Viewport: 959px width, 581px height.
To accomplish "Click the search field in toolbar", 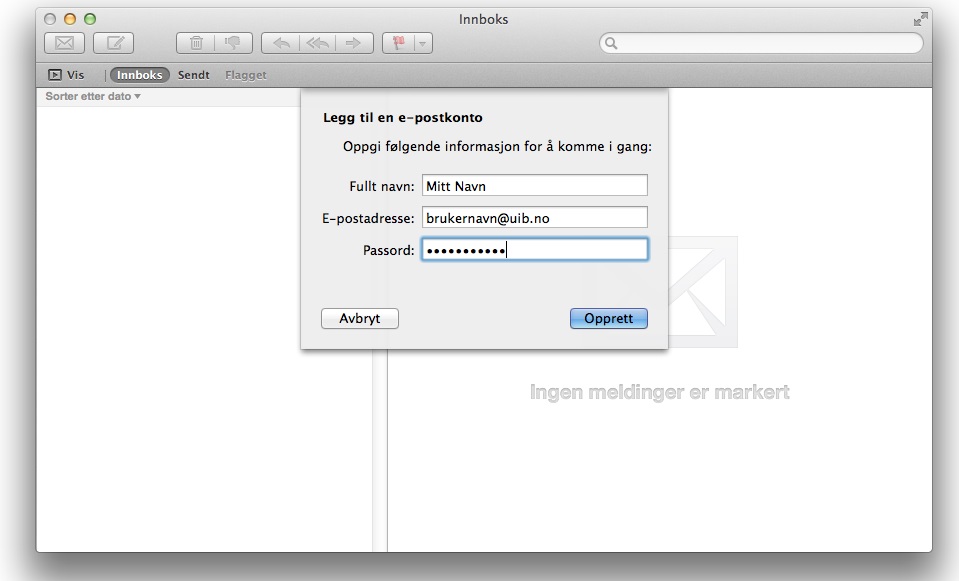I will click(x=762, y=43).
